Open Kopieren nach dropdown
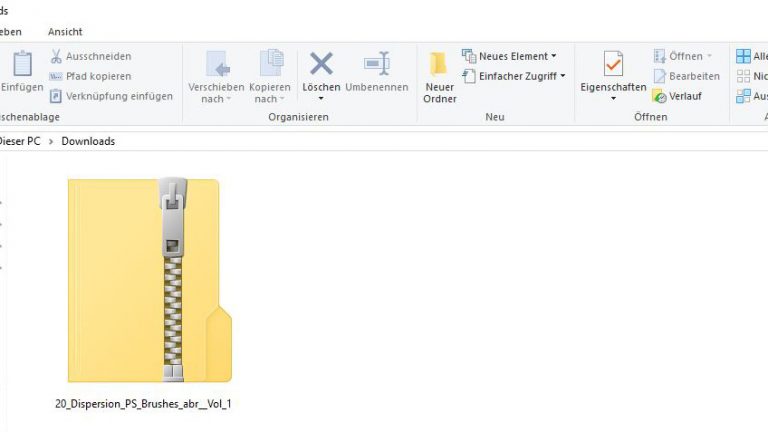 tap(270, 77)
